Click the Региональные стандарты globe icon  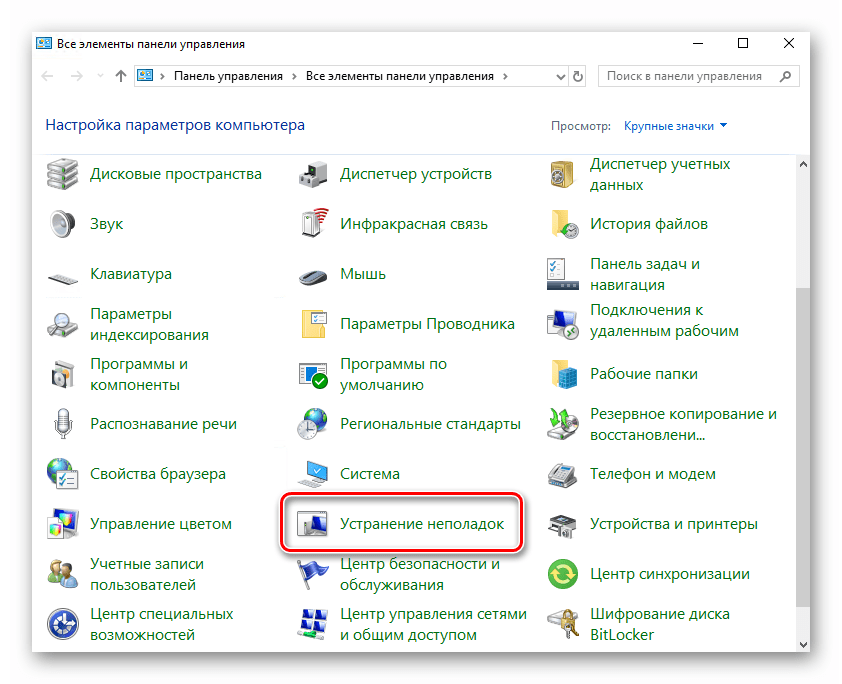point(312,424)
